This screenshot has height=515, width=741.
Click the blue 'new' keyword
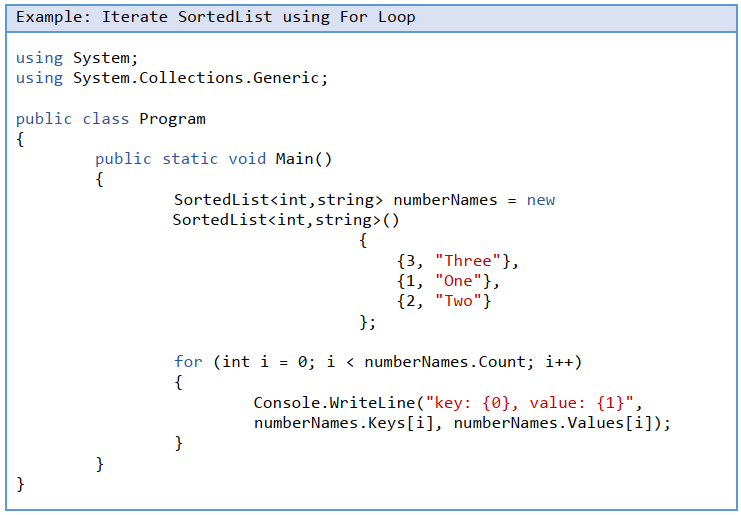(541, 200)
